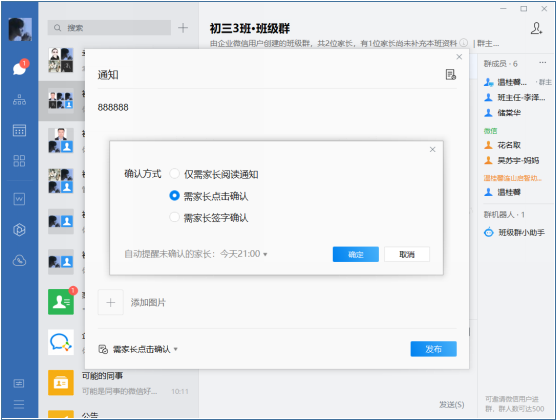This screenshot has width=556, height=420.
Task: Click the confirm-mode icon beside 需家长点击确认 at bottom
Action: (103, 349)
